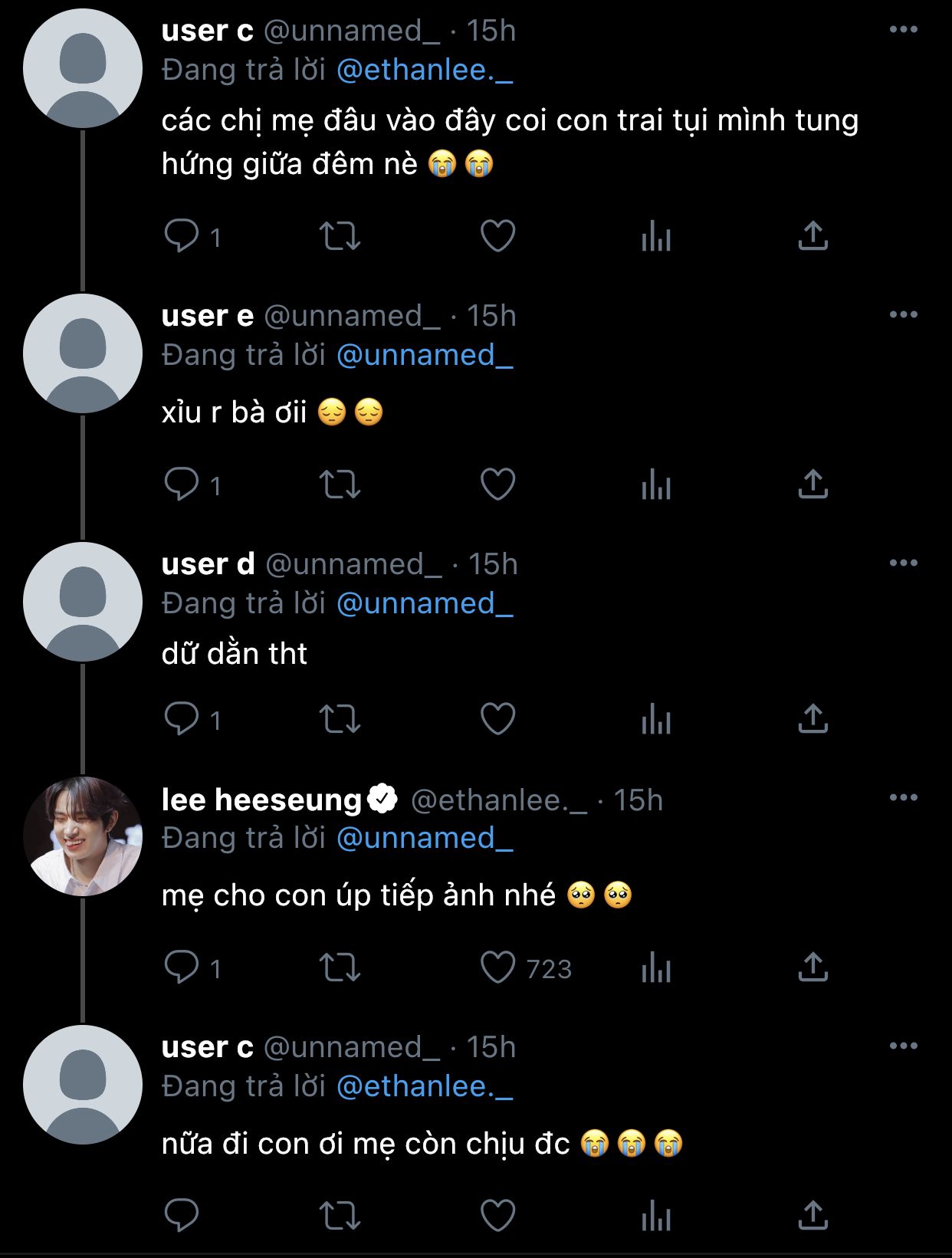View analytics for lee heeseung's tweet

(656, 967)
